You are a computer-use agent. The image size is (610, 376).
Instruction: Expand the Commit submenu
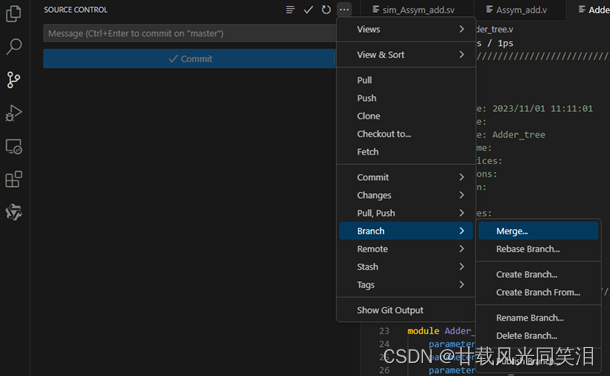point(406,177)
